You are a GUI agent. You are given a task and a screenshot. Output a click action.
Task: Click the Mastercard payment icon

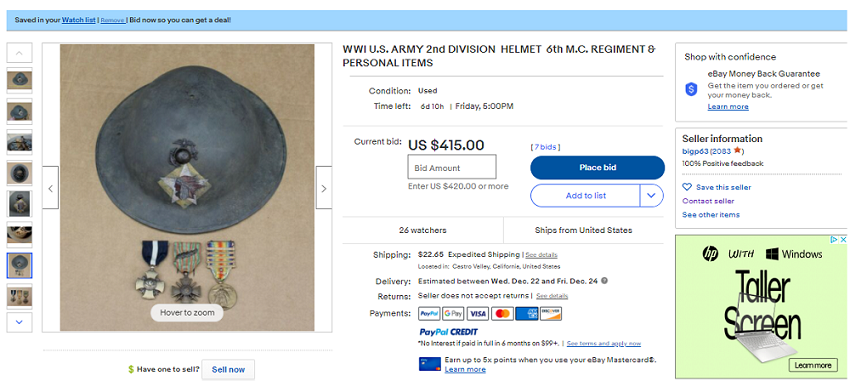(503, 313)
